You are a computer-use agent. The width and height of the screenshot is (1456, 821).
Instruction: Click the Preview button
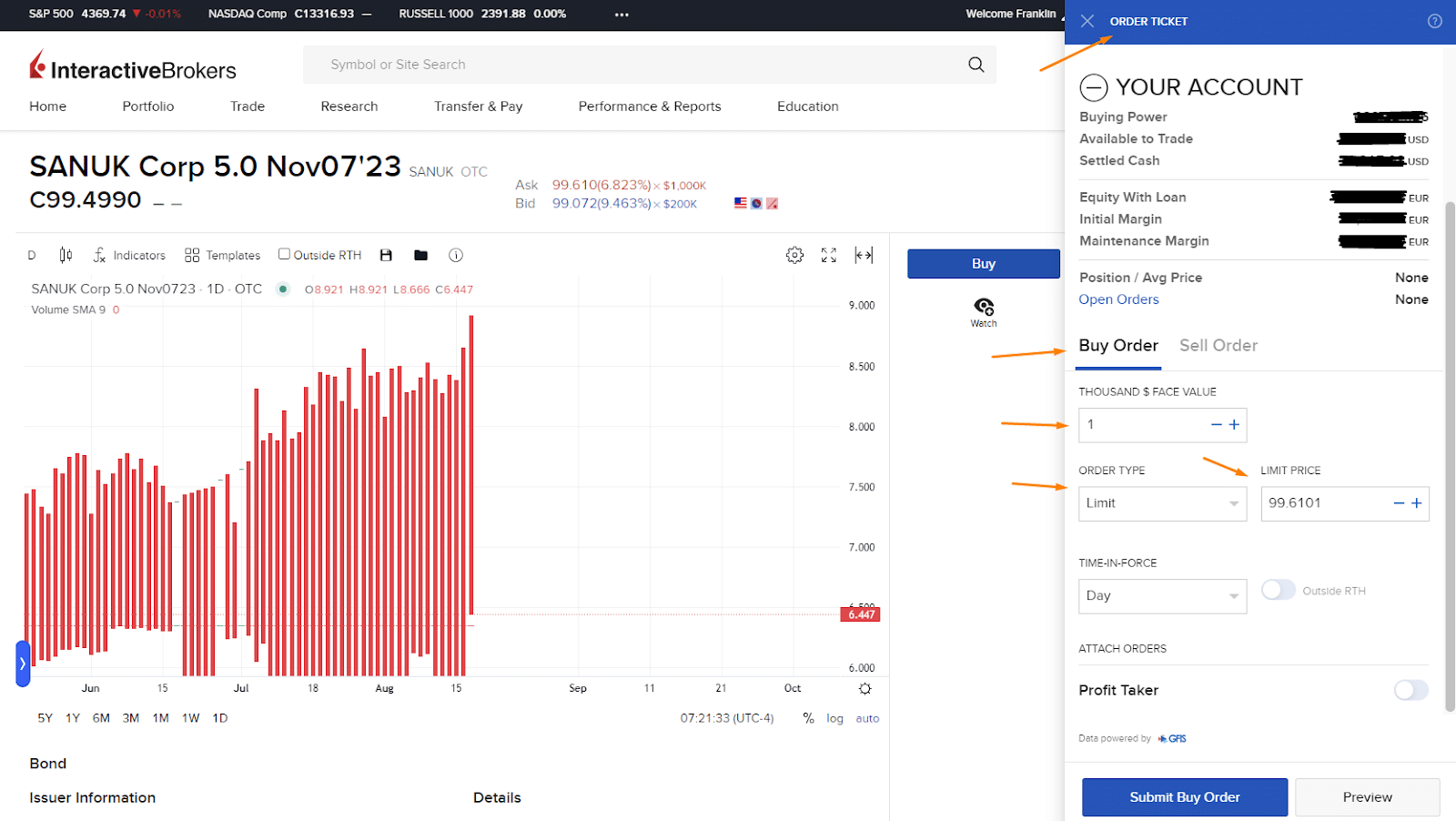tap(1368, 797)
